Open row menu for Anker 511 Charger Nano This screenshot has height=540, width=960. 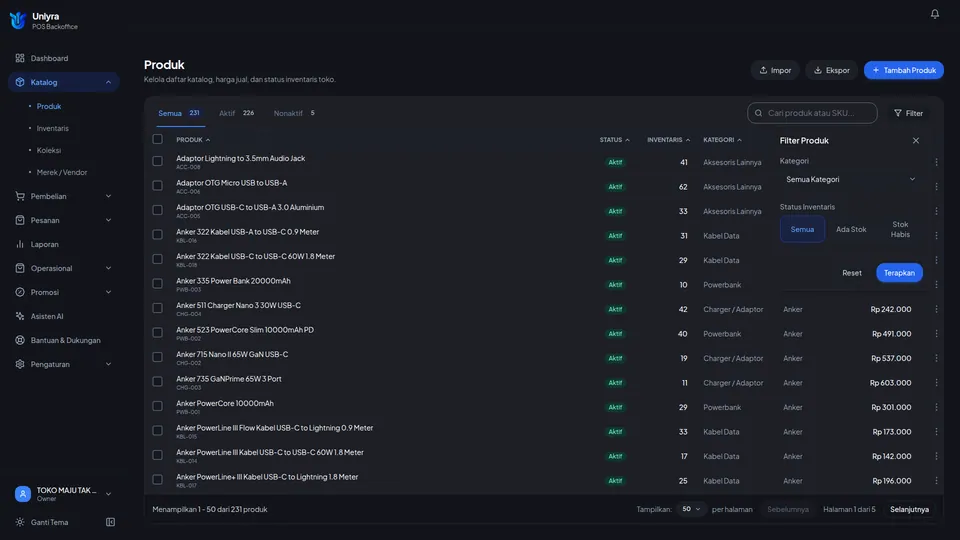[936, 309]
